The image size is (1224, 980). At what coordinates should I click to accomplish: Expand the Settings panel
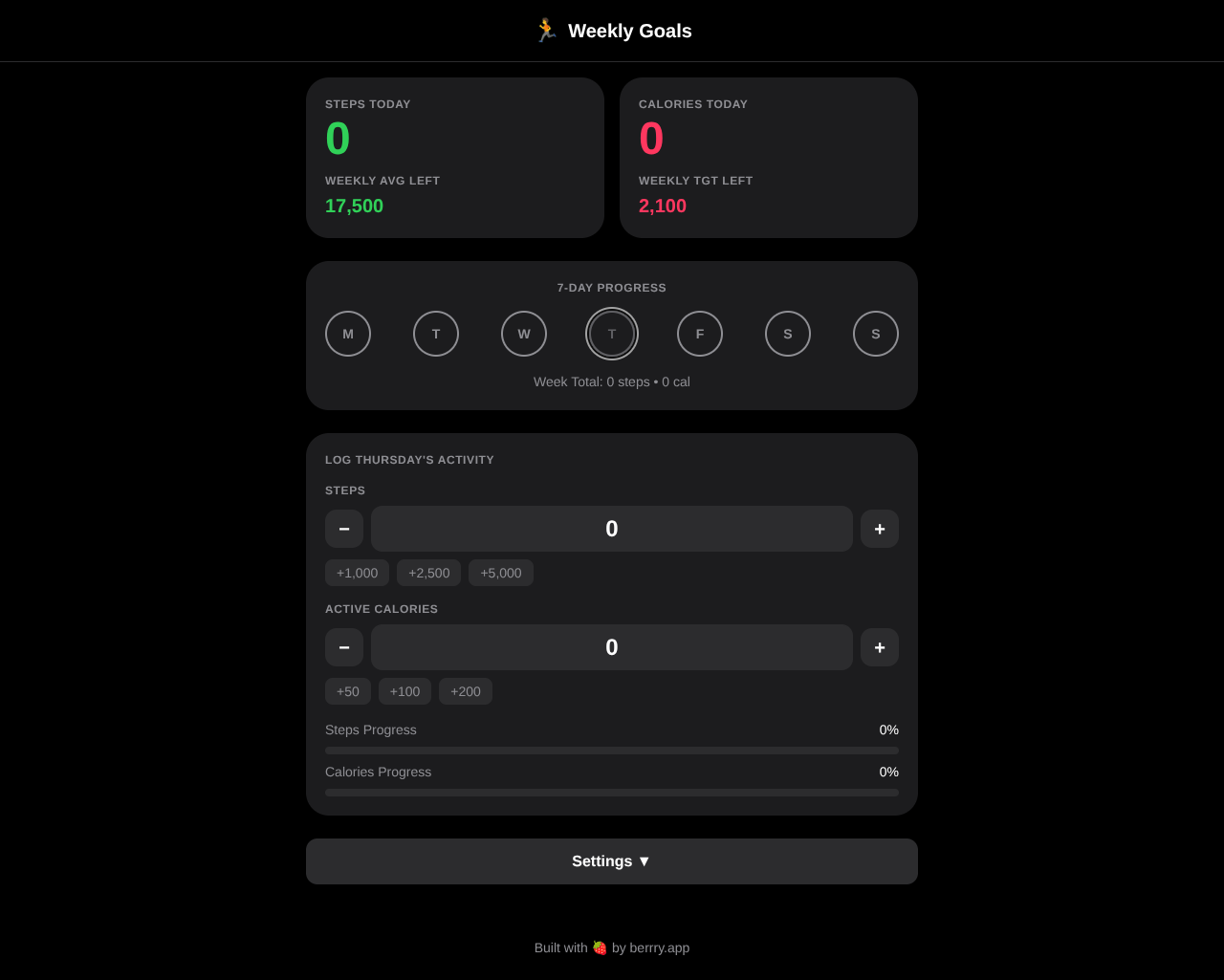click(612, 861)
